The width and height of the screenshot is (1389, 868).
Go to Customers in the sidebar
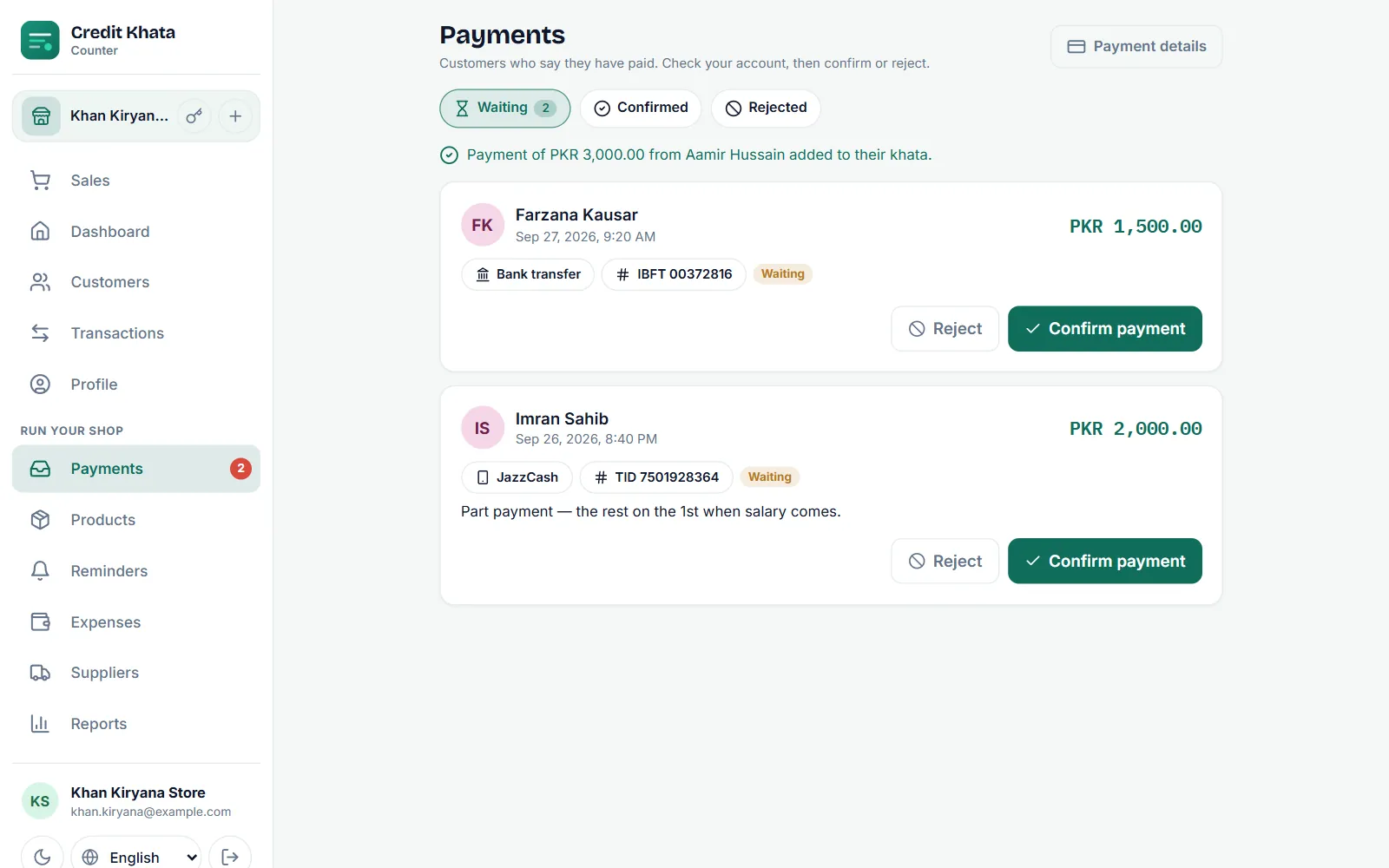(136, 282)
